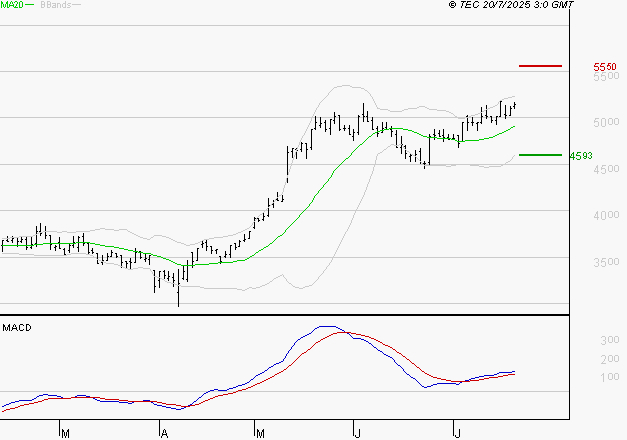
Task: Click the 200 MACD axis label
Action: click(610, 359)
